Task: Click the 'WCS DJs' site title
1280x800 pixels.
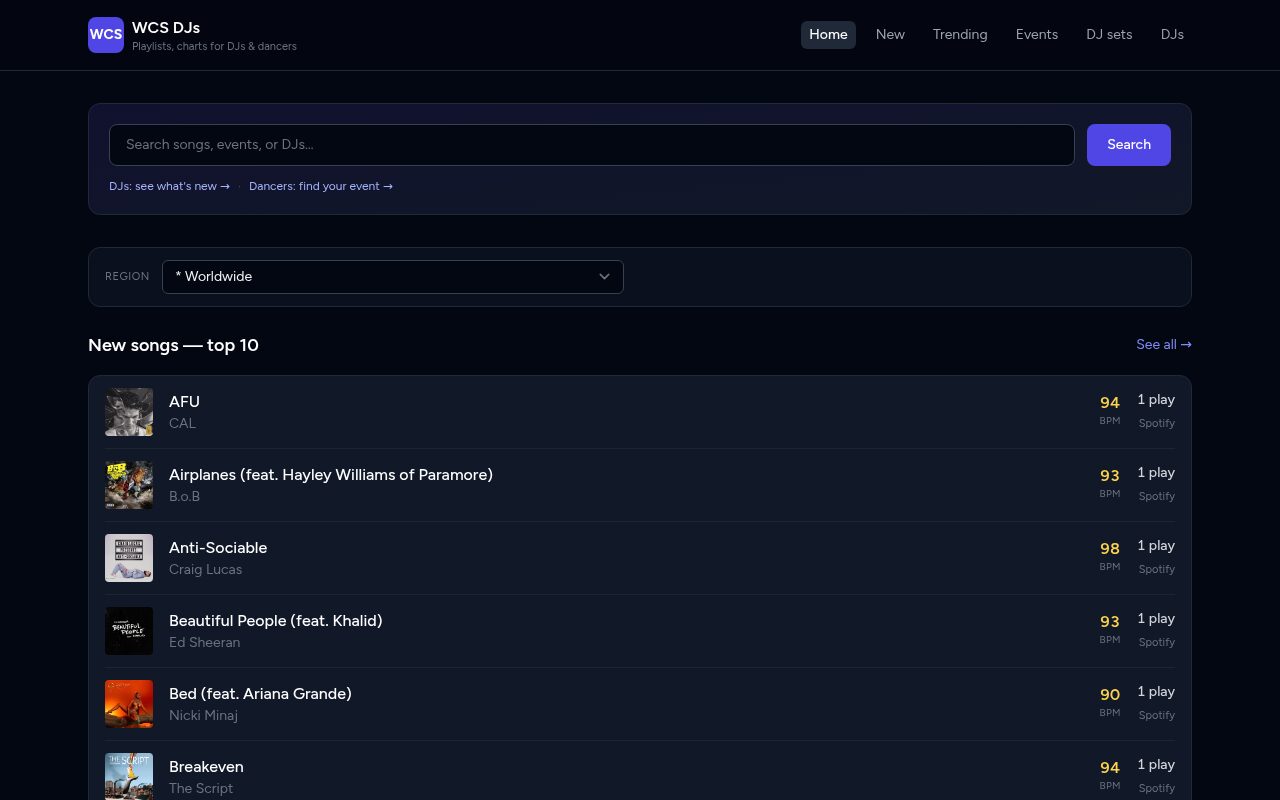Action: 166,28
